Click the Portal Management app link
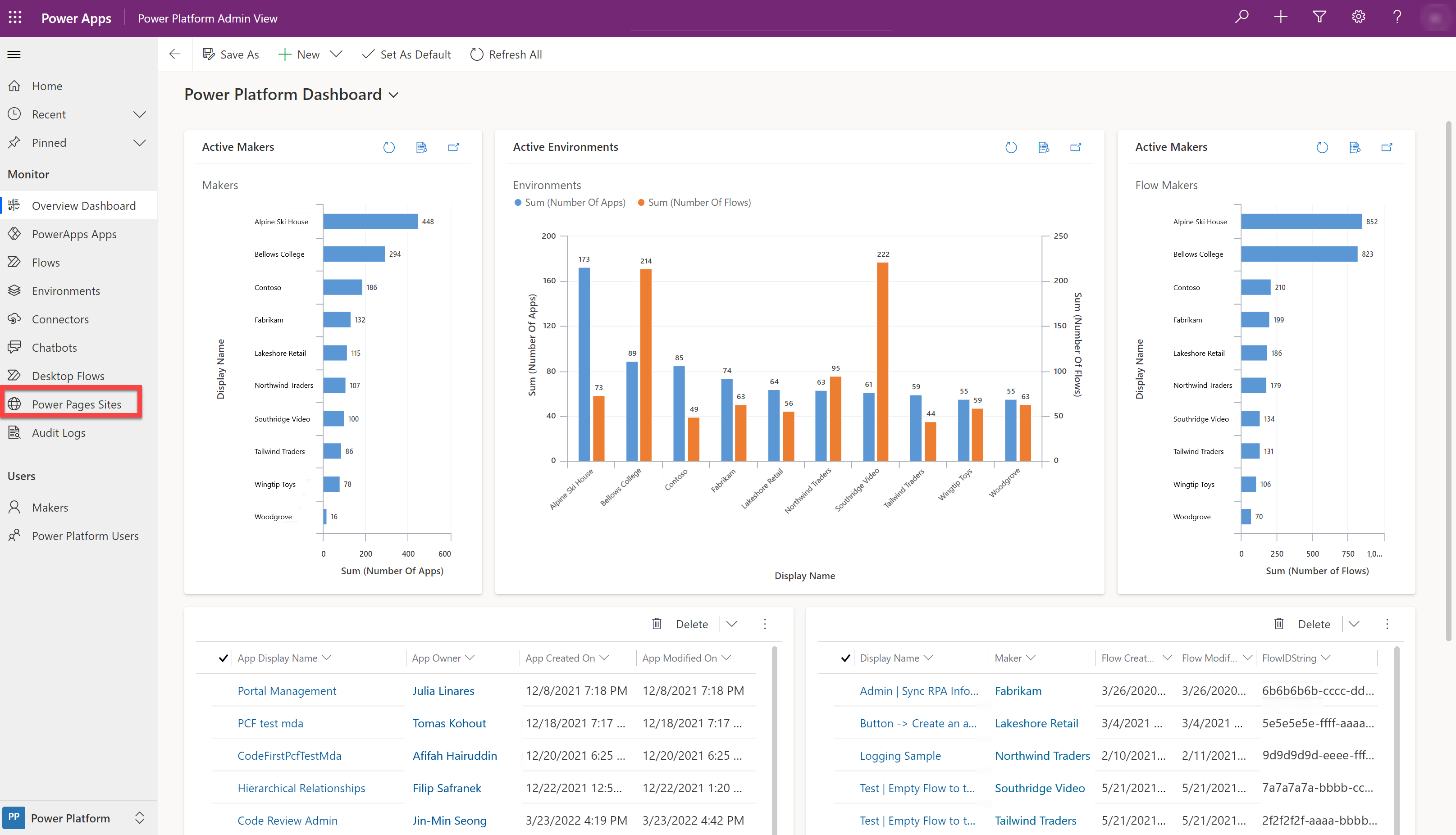The image size is (1456, 835). [286, 690]
